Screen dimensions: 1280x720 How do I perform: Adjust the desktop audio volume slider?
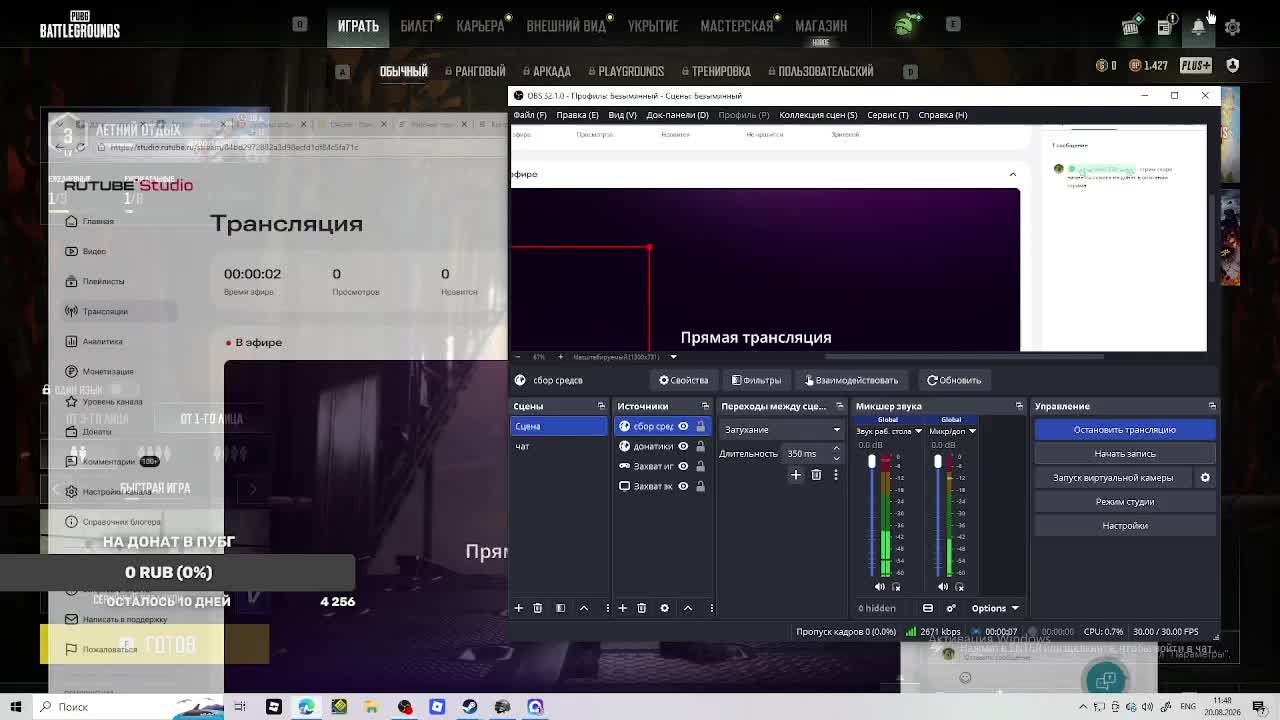click(x=871, y=461)
